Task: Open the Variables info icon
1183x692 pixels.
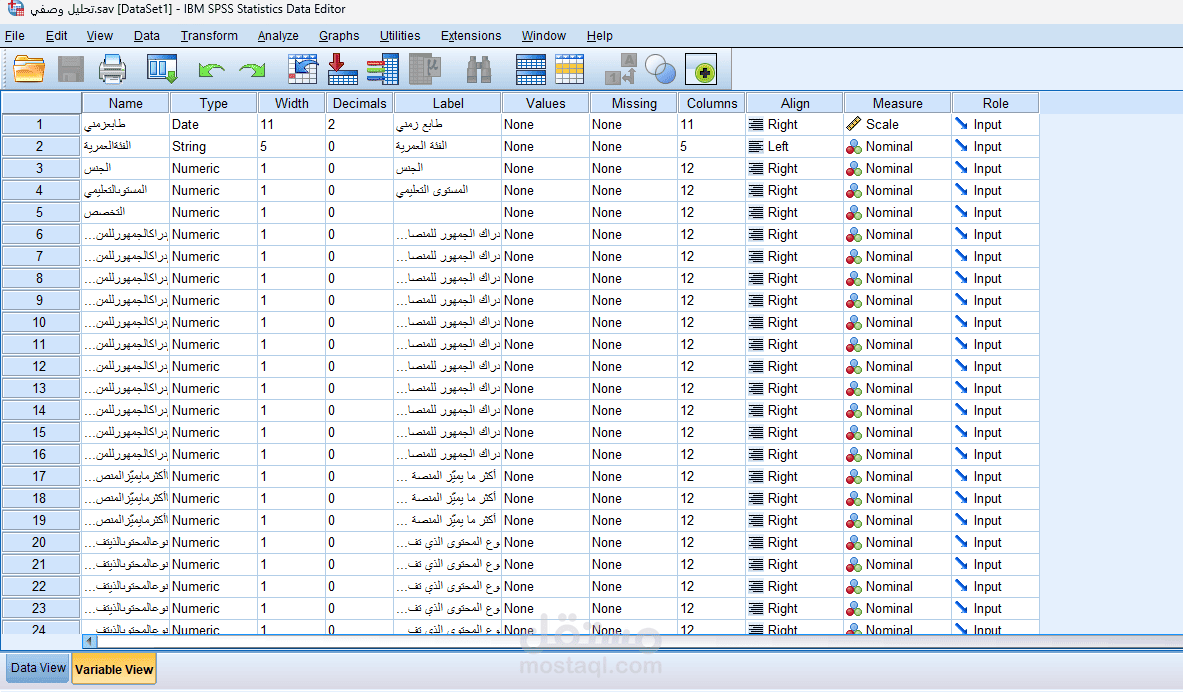Action: 383,69
